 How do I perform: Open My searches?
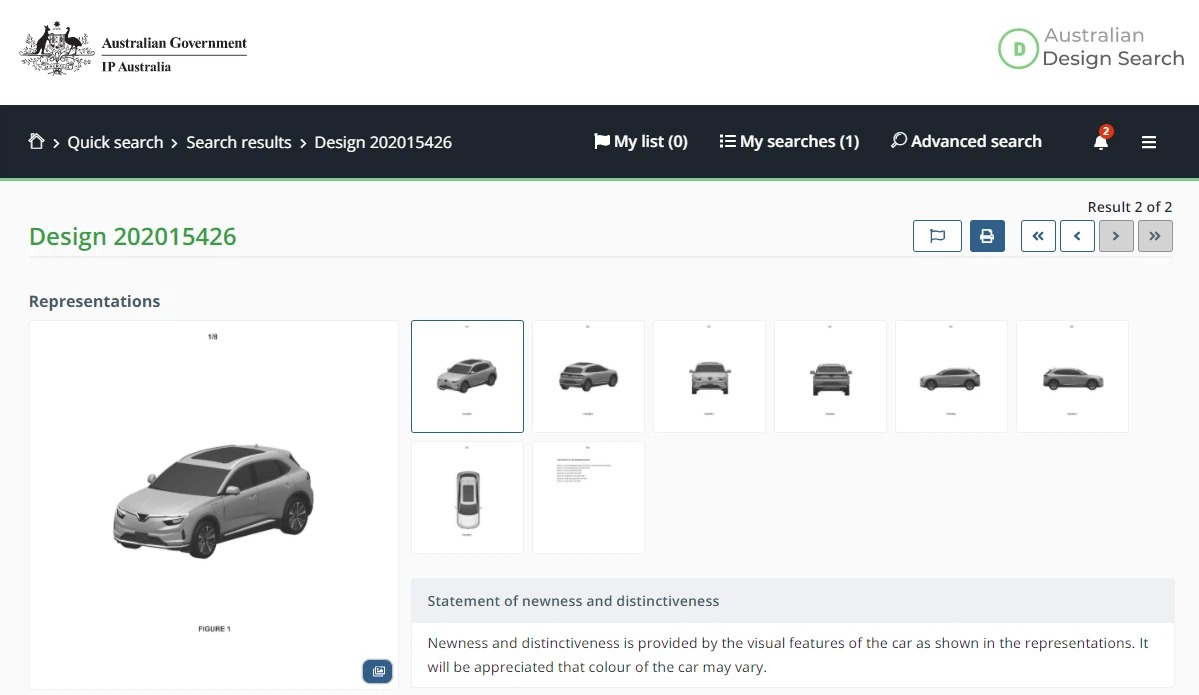coord(789,141)
